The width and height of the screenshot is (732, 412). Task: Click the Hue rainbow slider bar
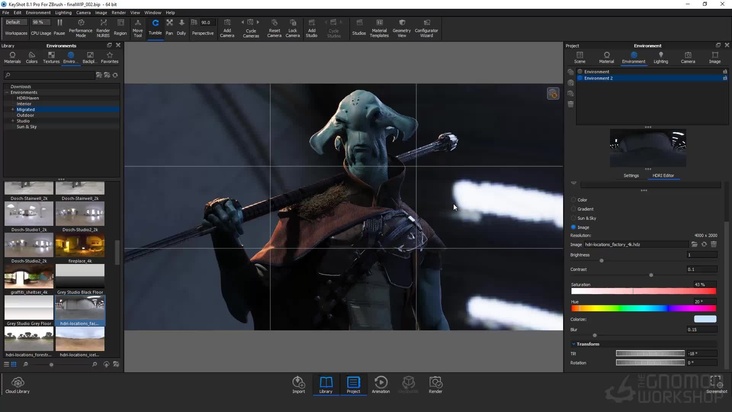[x=644, y=308]
